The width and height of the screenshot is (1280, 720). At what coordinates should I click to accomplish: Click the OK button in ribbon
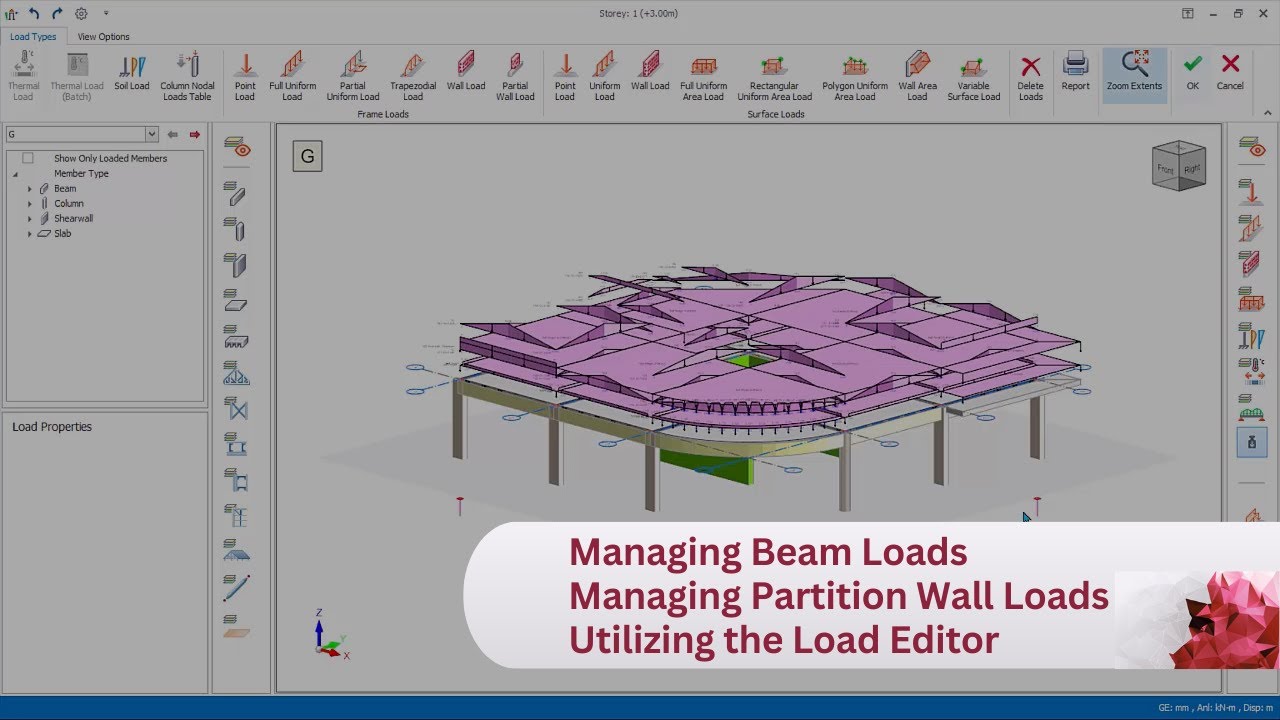pos(1192,72)
